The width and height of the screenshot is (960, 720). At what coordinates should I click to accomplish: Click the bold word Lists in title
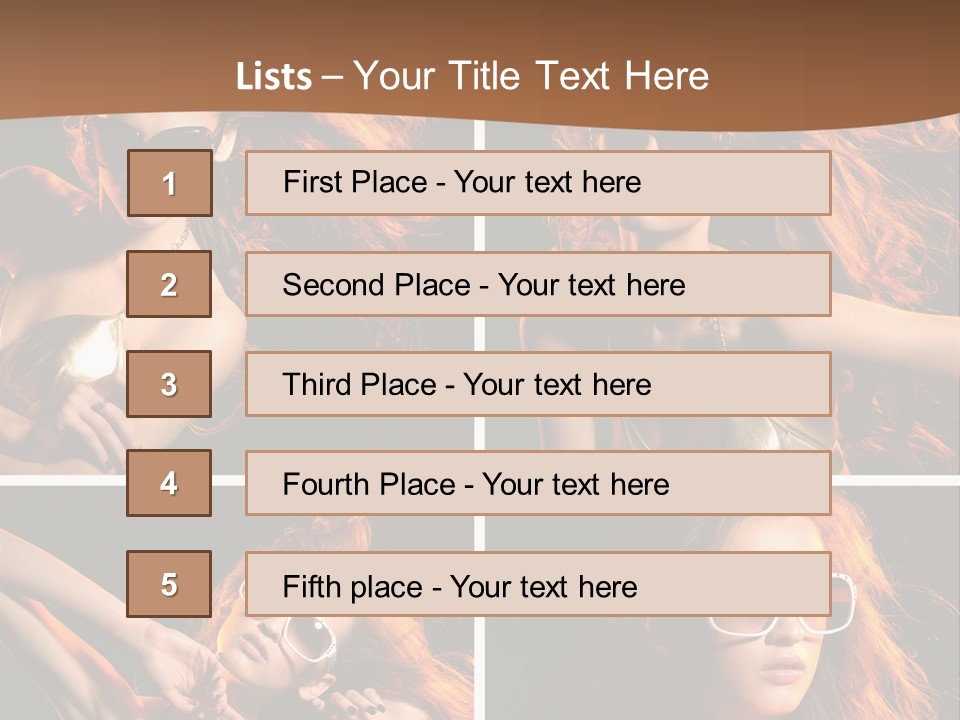click(x=274, y=77)
